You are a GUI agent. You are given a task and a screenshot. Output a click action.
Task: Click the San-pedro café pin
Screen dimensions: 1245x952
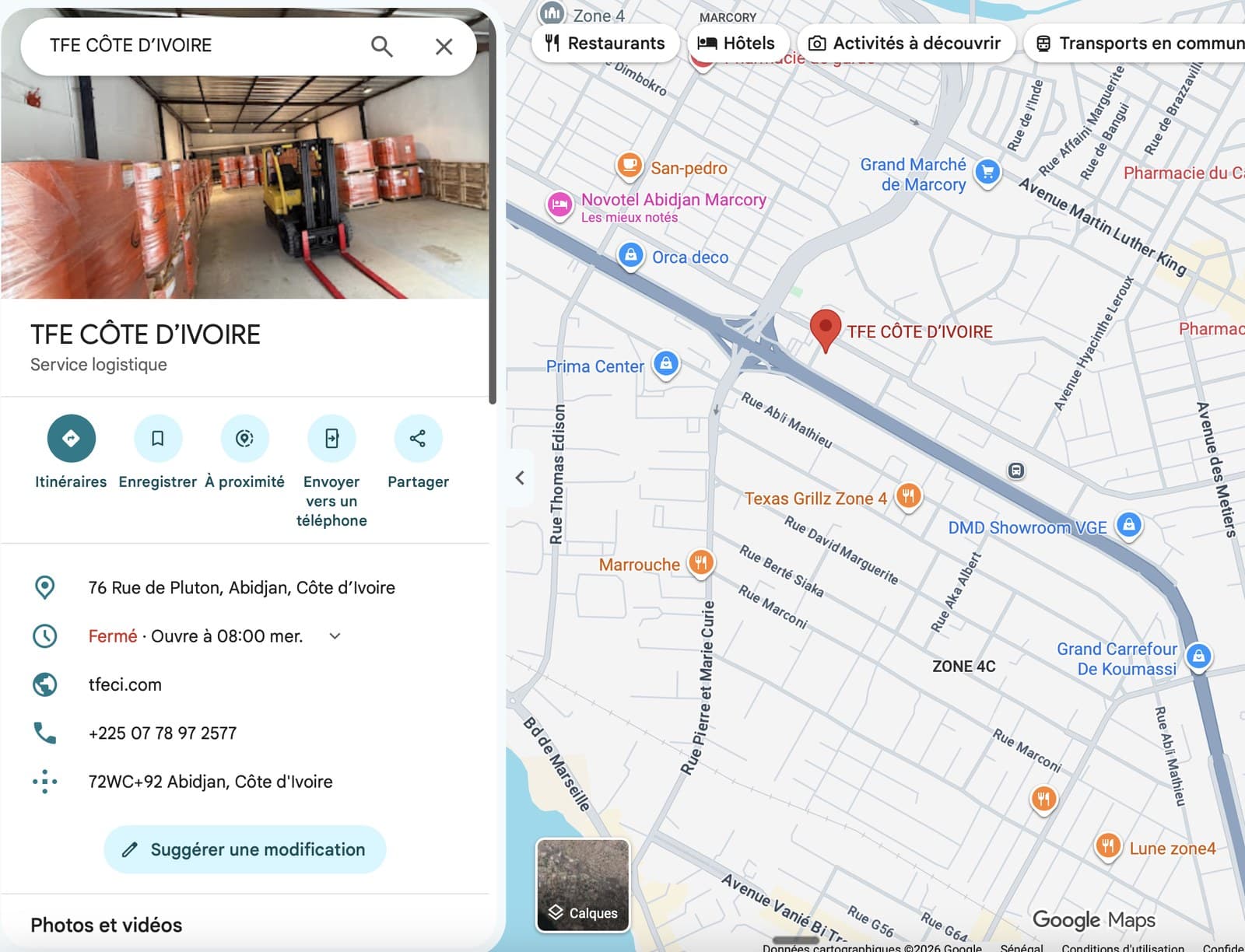tap(629, 166)
